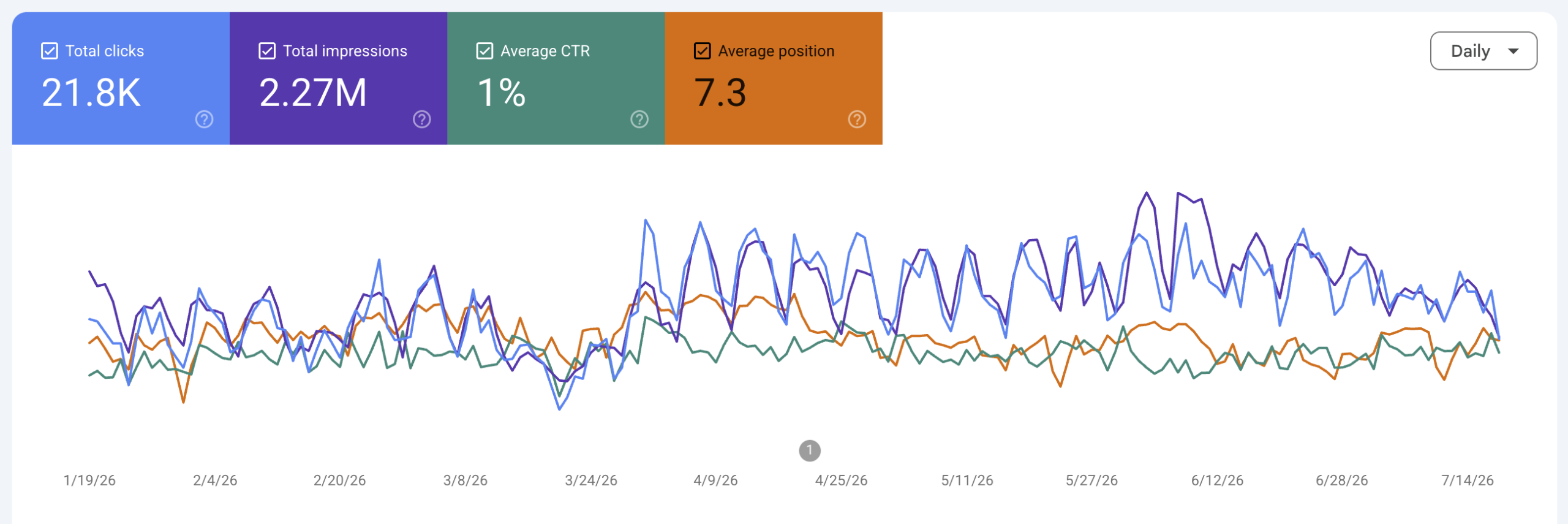
Task: Open help icon on Total clicks card
Action: pos(204,119)
